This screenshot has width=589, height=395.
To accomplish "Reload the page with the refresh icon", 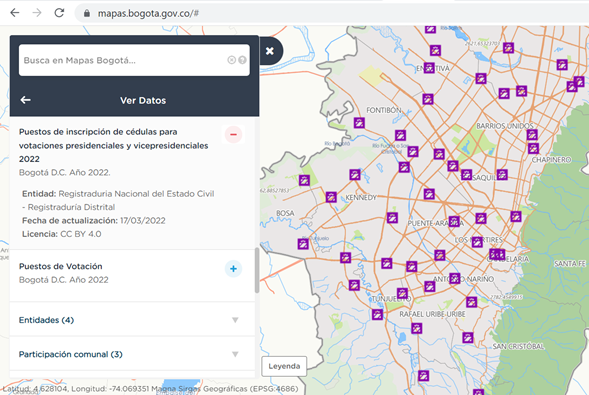I will tap(59, 13).
